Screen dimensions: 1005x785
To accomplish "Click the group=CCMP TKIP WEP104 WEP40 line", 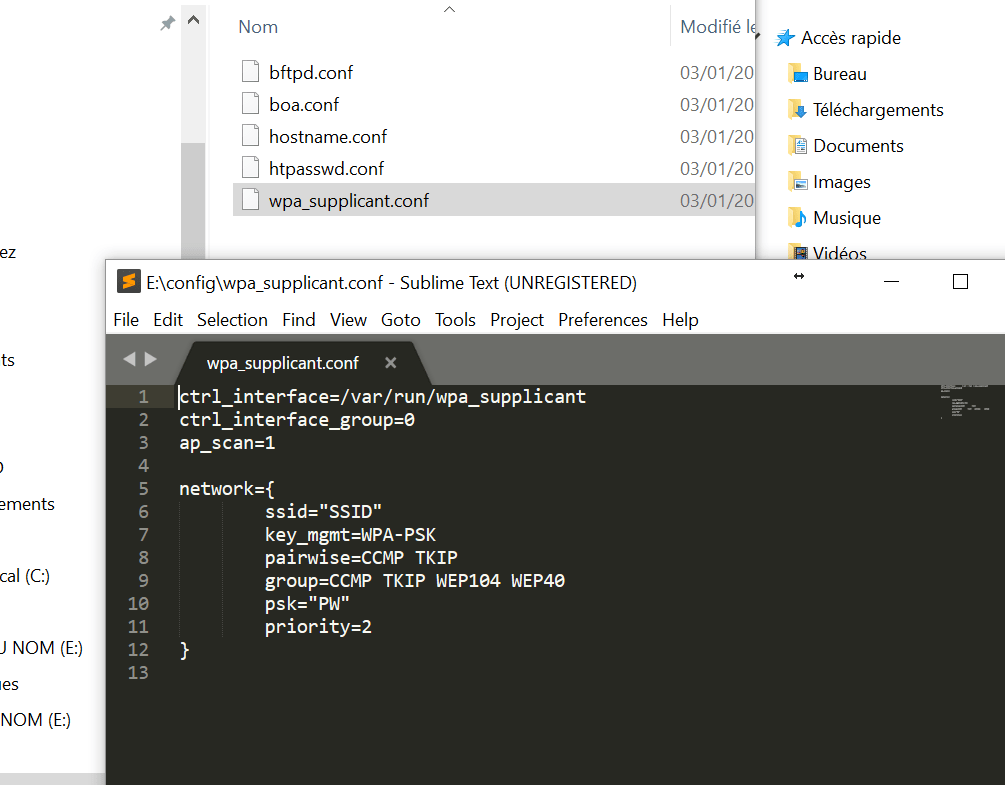I will [x=415, y=581].
